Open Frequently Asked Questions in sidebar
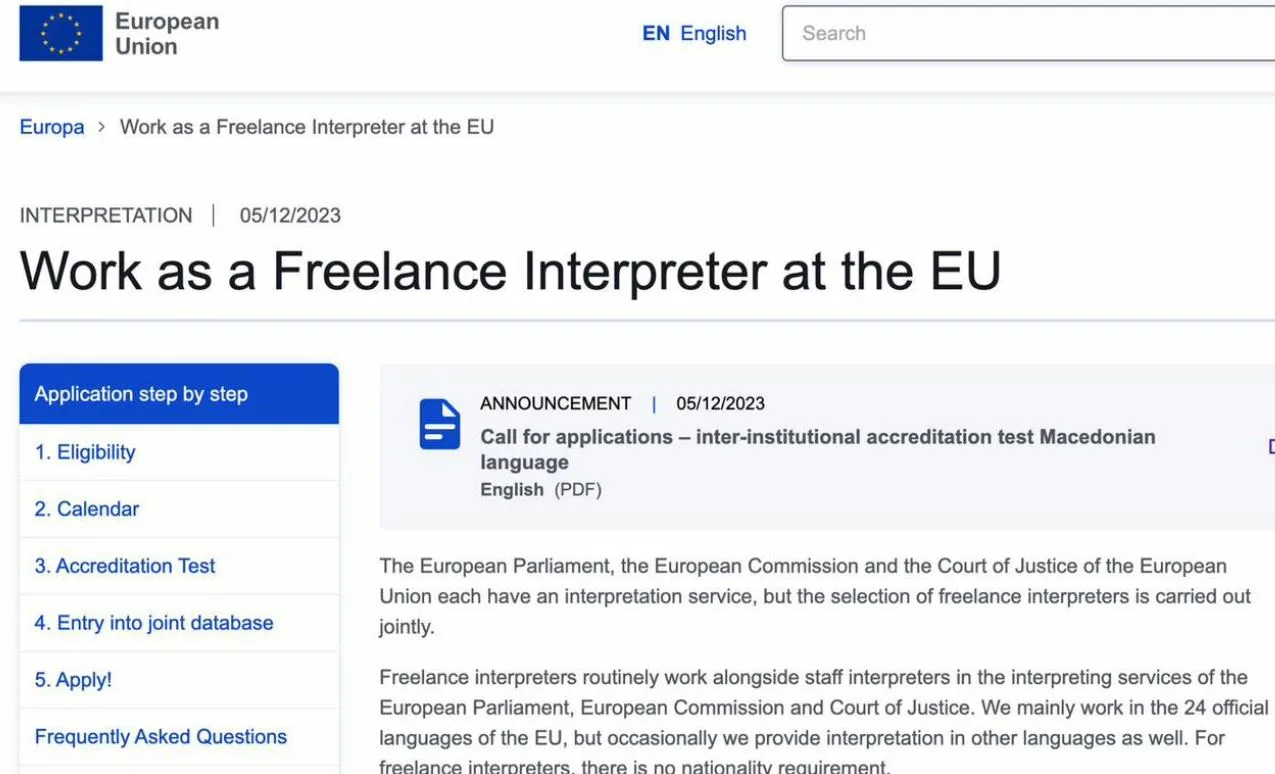The width and height of the screenshot is (1275, 774). [179, 737]
